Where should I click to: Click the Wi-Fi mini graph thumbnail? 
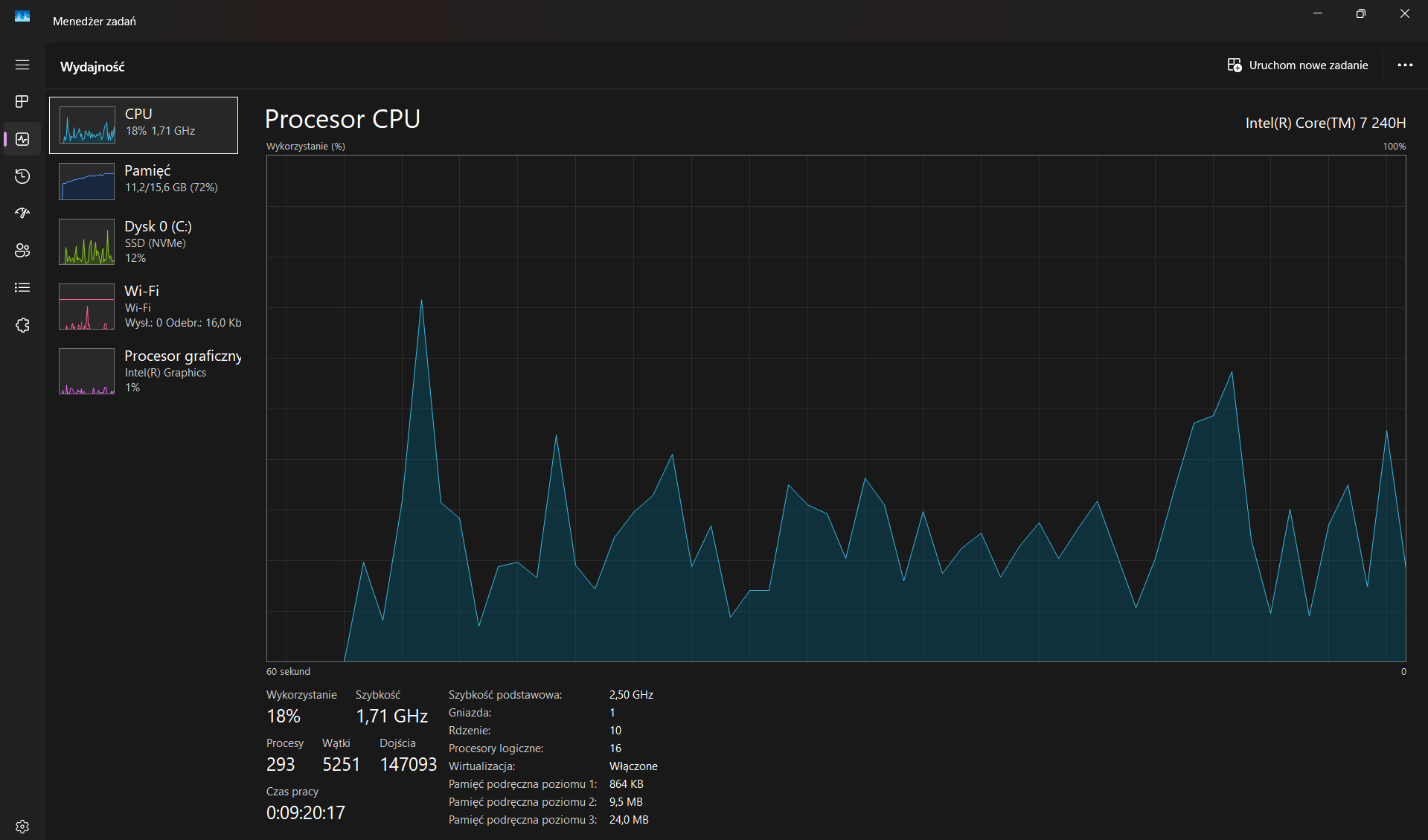coord(87,307)
